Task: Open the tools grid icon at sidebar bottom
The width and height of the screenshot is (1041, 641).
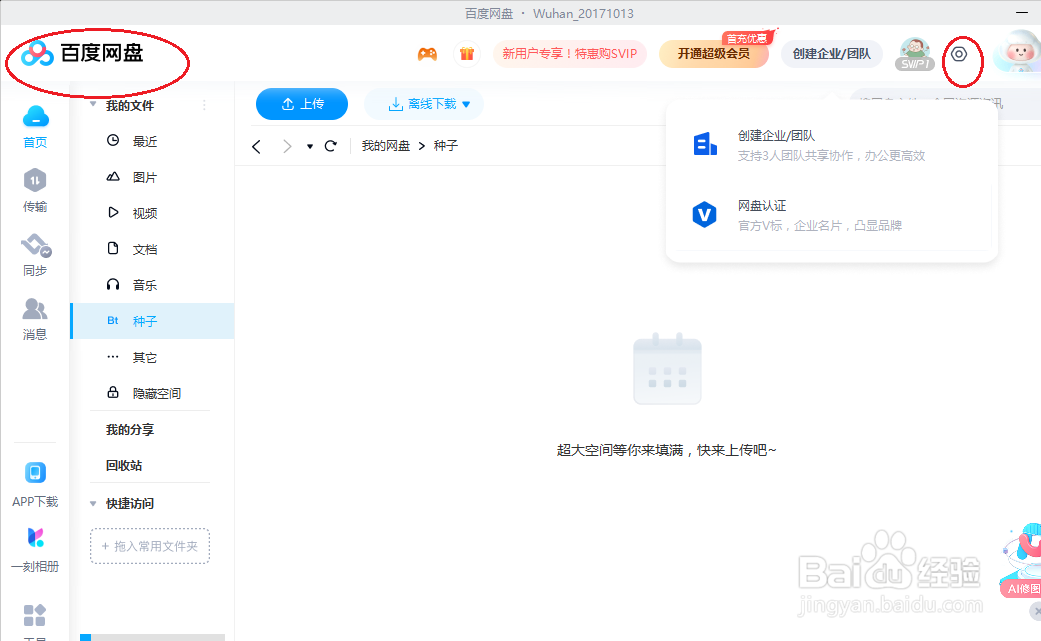Action: click(35, 615)
